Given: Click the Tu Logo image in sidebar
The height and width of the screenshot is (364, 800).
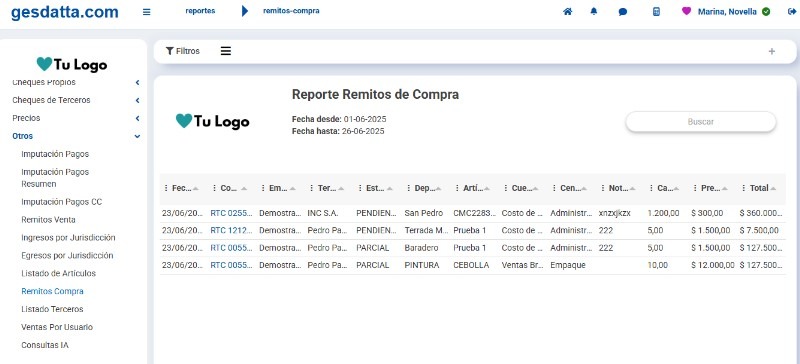Looking at the screenshot, I should pyautogui.click(x=72, y=64).
